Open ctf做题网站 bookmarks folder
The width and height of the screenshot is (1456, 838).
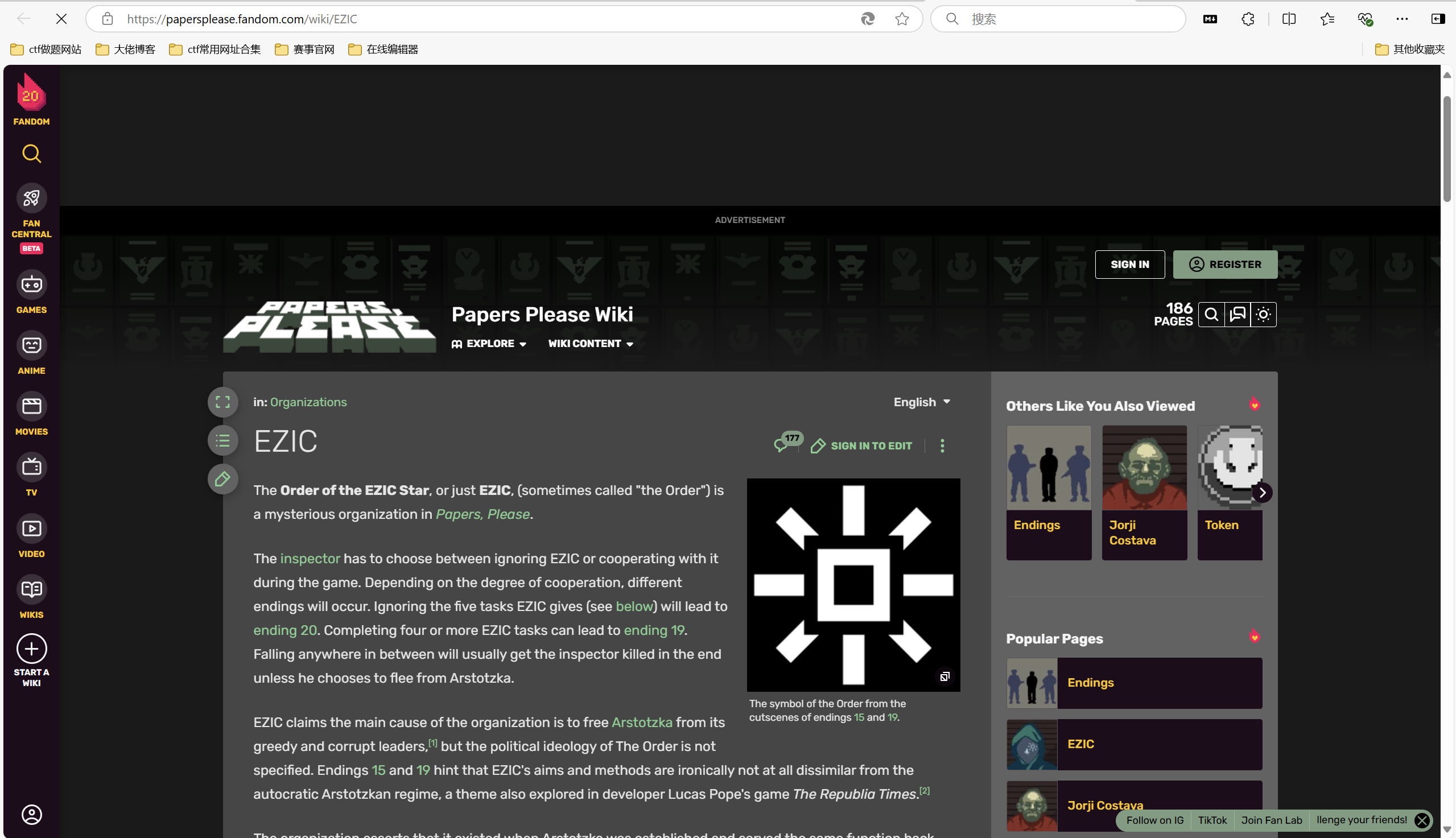[46, 49]
